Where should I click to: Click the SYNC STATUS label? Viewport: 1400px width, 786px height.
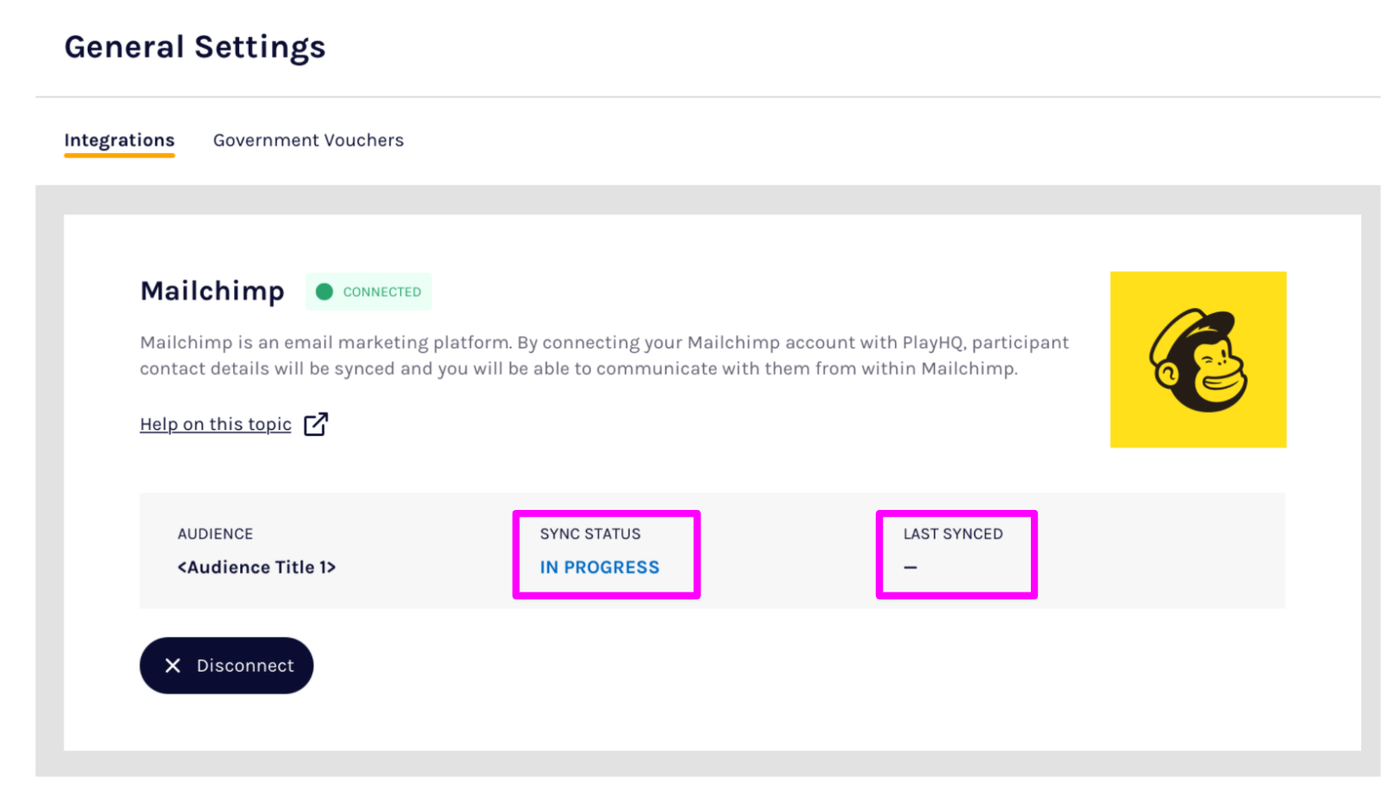[x=590, y=534]
